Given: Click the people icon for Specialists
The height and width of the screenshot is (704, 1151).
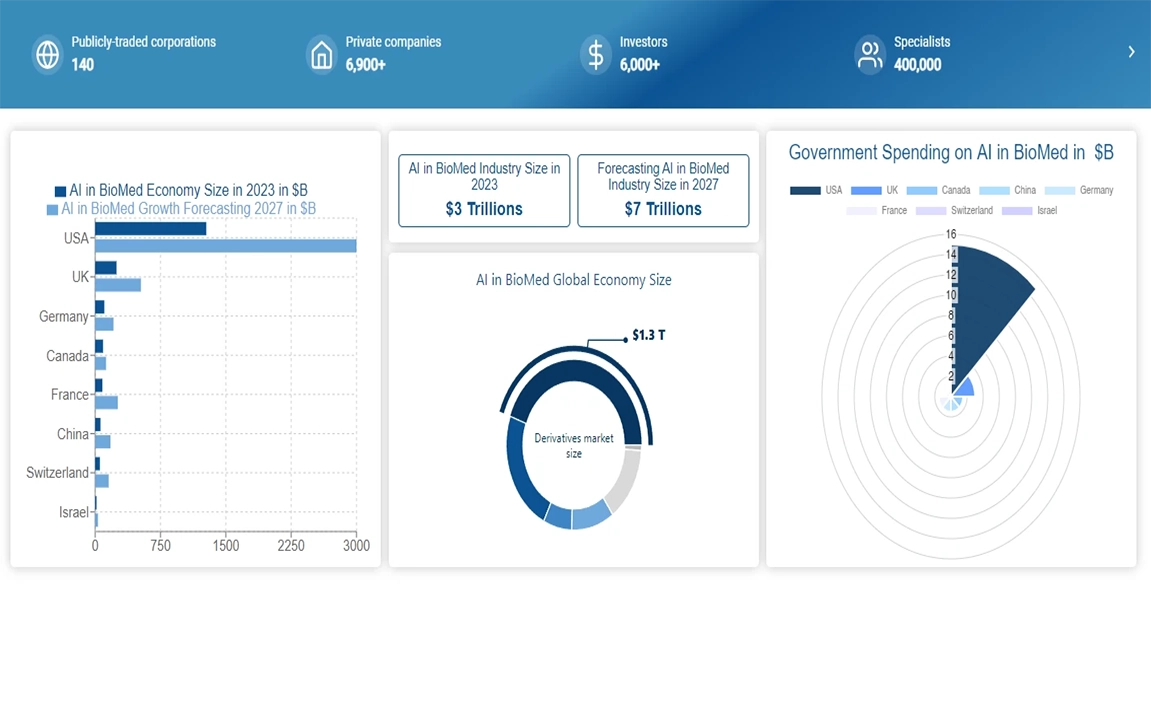Looking at the screenshot, I should tap(870, 54).
